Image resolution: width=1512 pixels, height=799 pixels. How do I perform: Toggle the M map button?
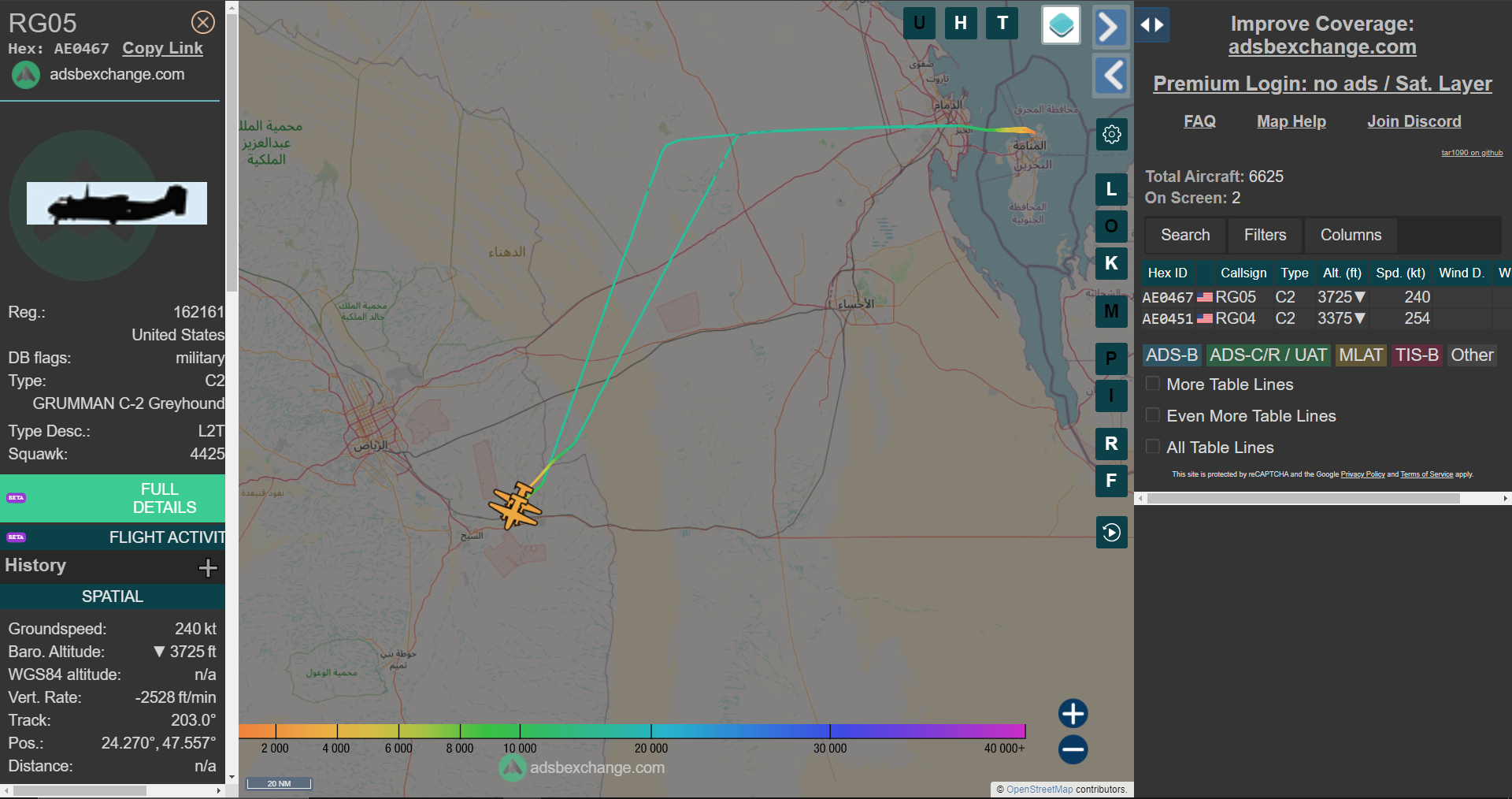1111,311
